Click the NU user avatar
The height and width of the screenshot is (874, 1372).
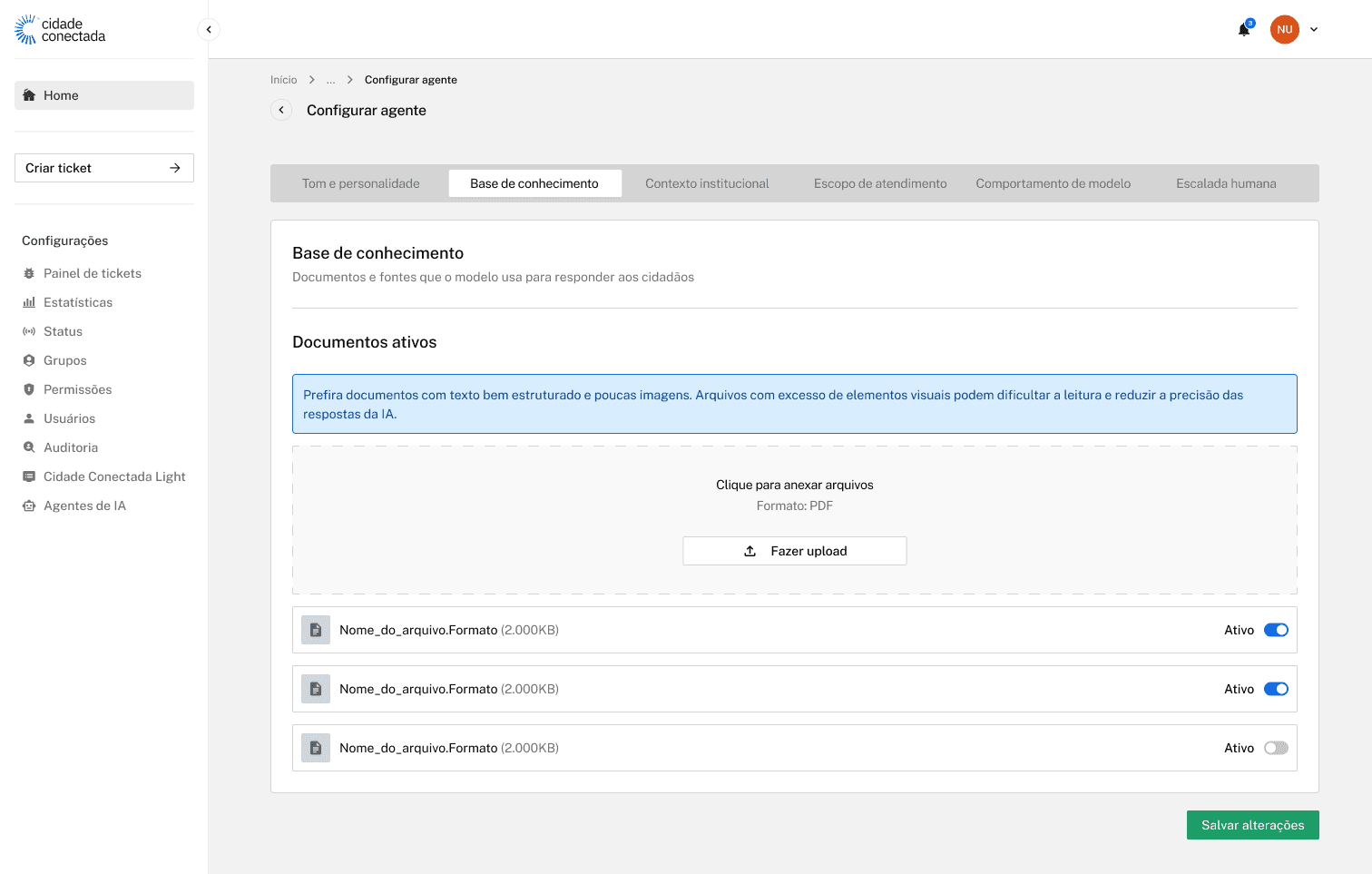1284,29
